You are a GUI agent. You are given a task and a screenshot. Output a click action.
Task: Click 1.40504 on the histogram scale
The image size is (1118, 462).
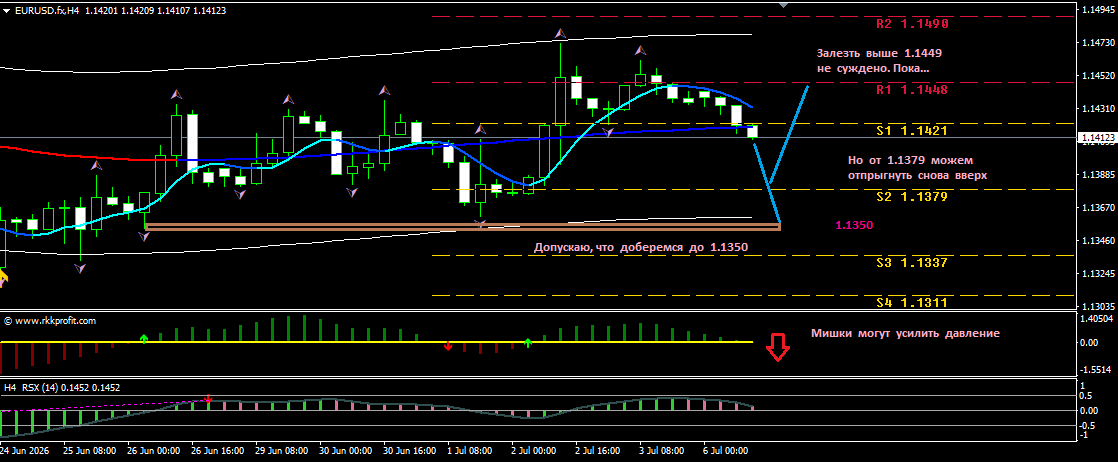(x=1098, y=319)
